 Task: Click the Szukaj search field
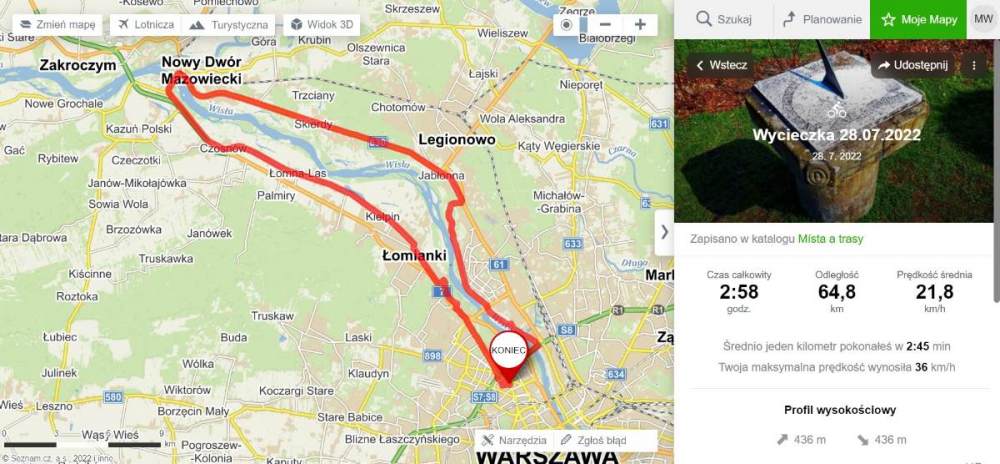(724, 20)
